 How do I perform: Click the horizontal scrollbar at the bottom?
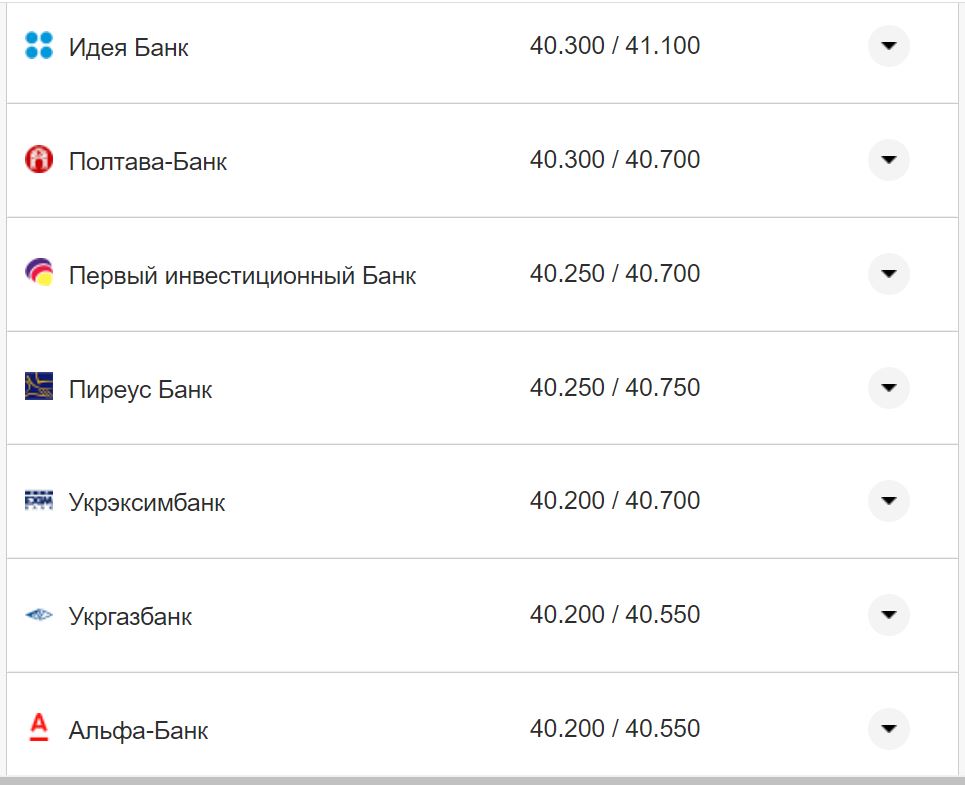(480, 781)
